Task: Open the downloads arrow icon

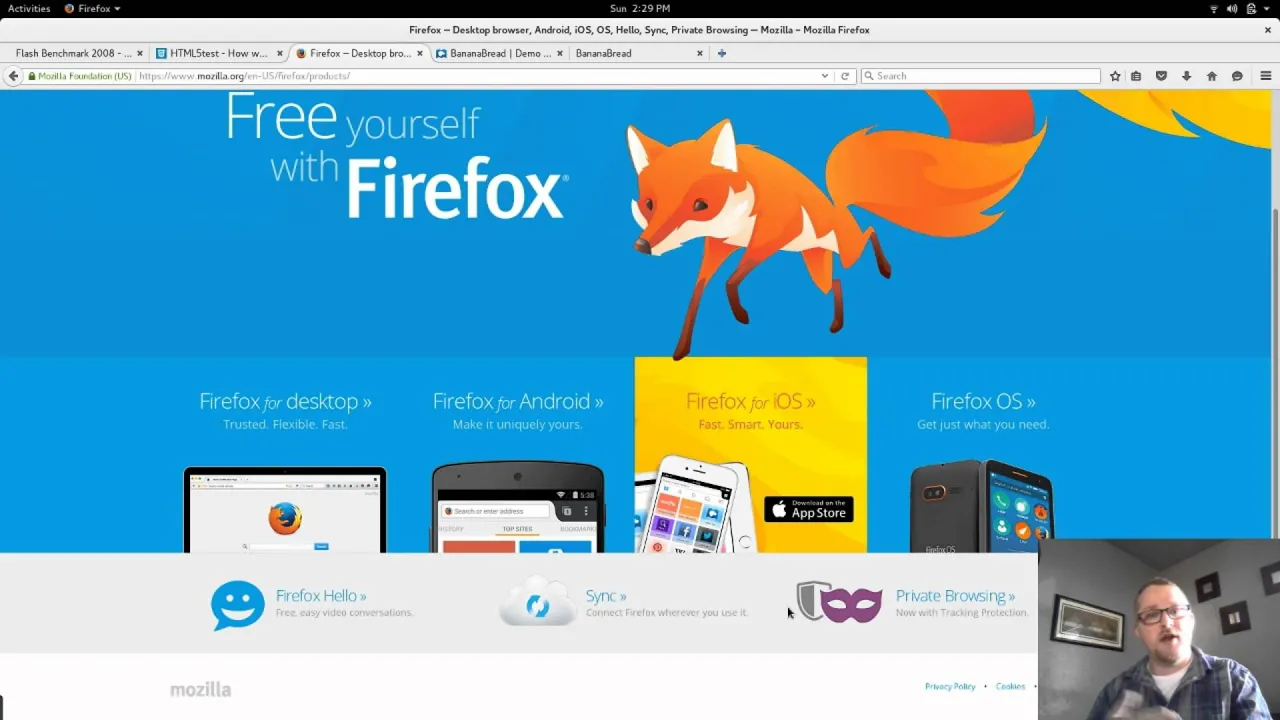Action: click(1186, 76)
